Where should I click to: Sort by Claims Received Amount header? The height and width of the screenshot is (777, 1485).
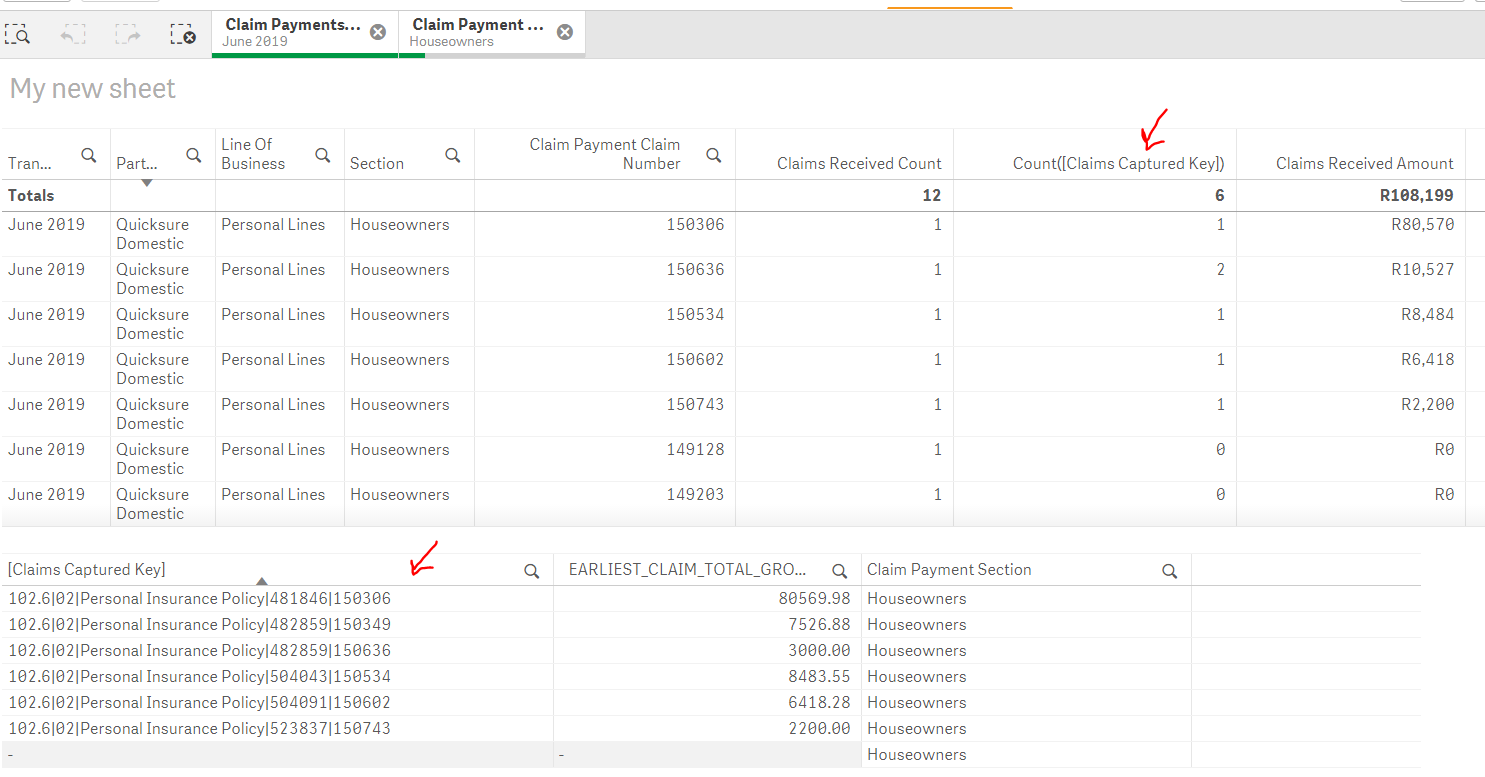(x=1364, y=163)
